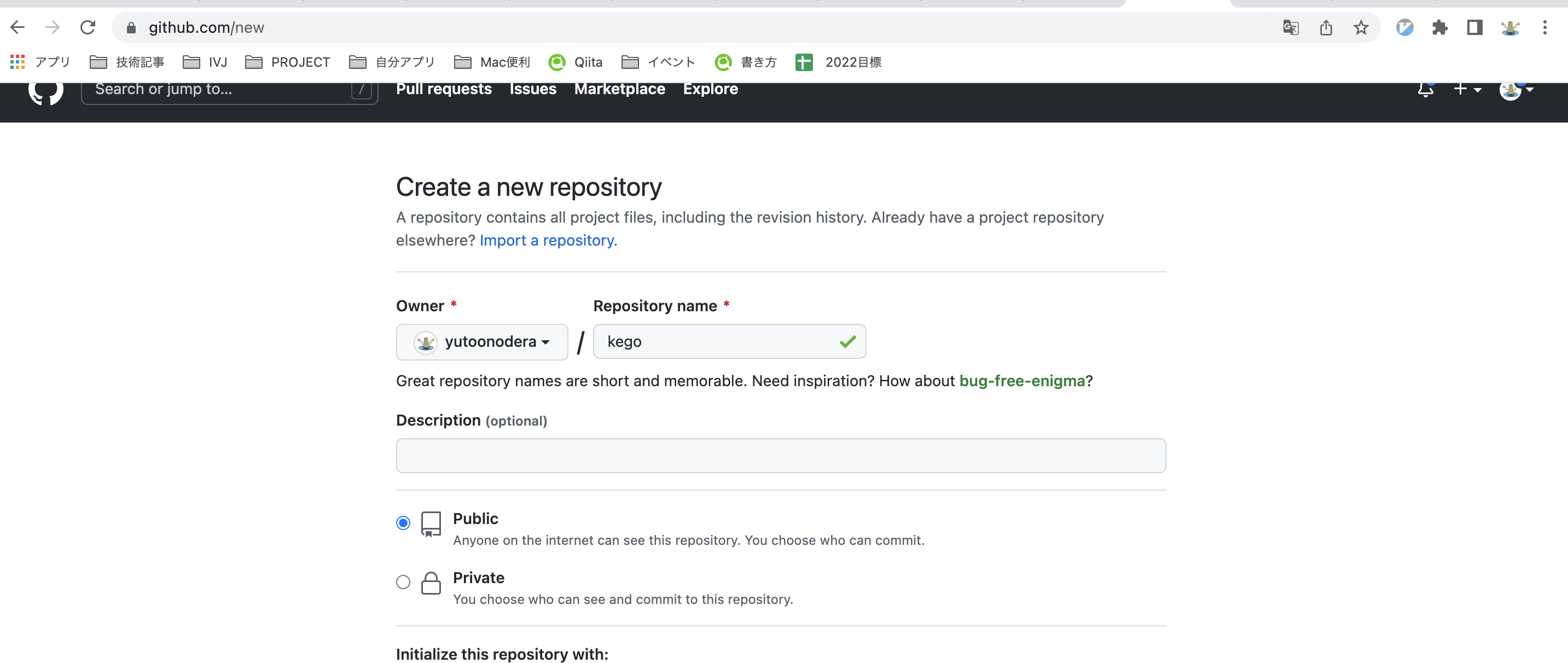Go to Pull requests in the header
This screenshot has height=663, width=1568.
[x=444, y=89]
